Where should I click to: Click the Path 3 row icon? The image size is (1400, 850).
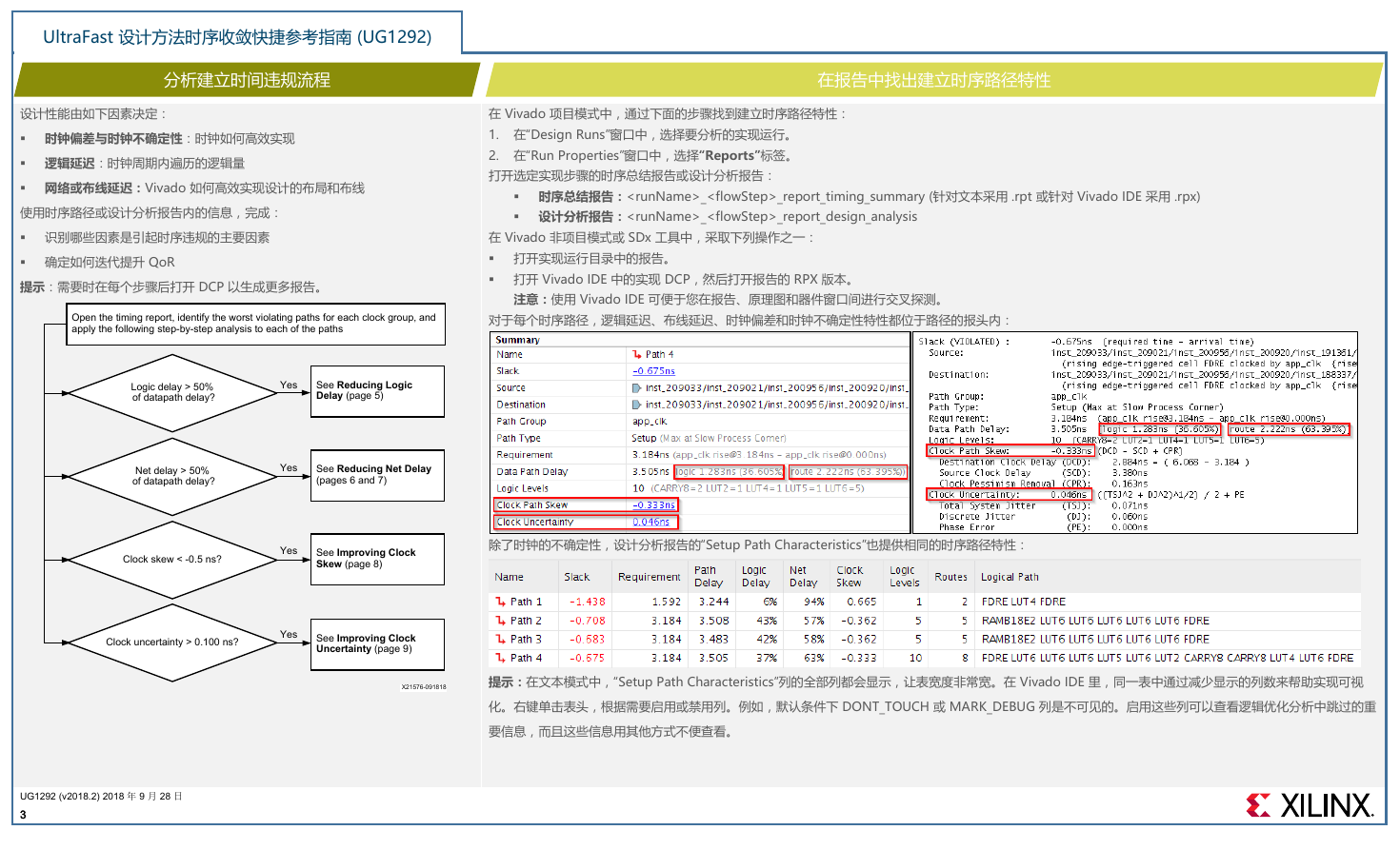point(500,639)
